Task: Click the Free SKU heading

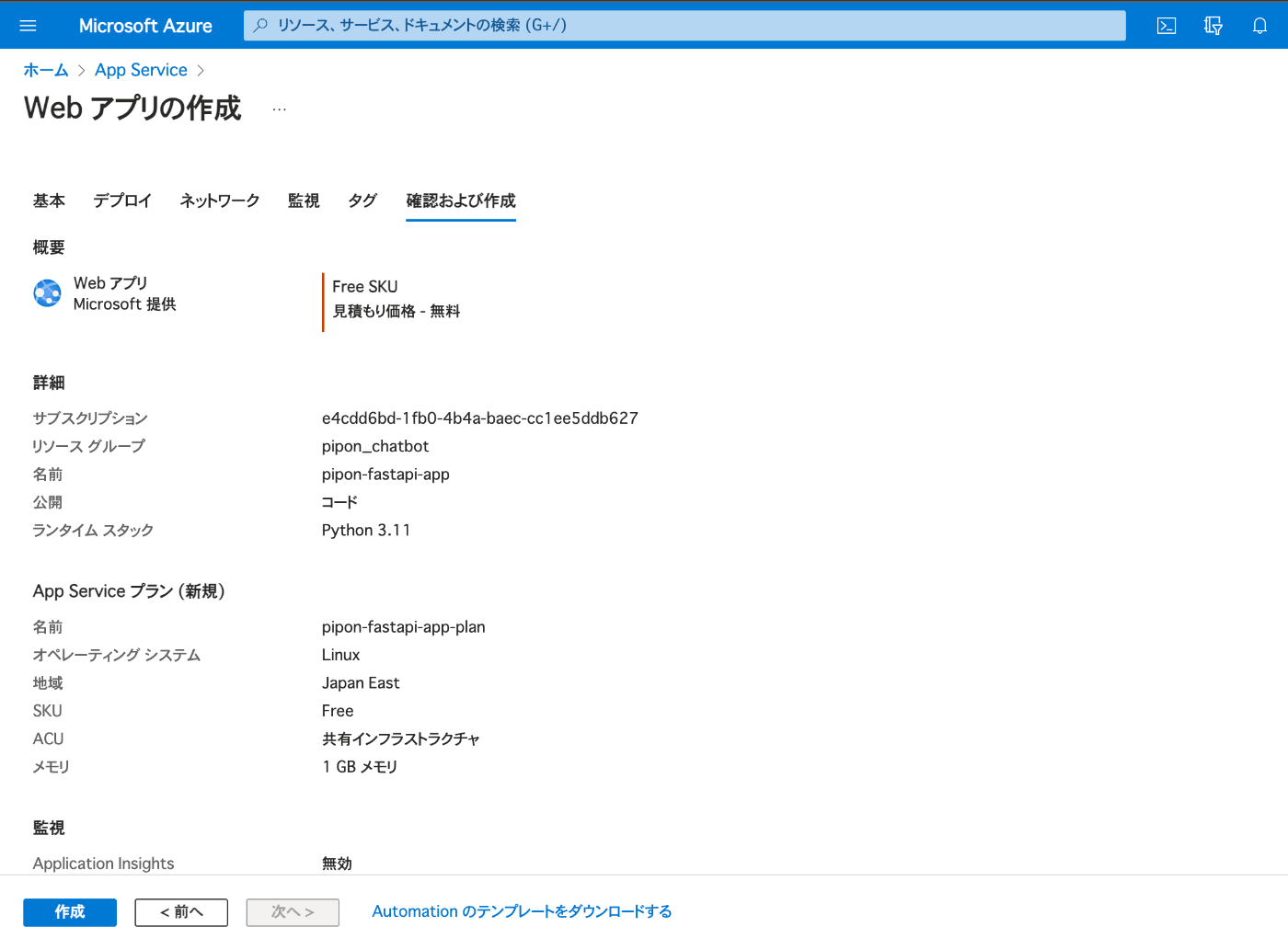Action: 365,287
